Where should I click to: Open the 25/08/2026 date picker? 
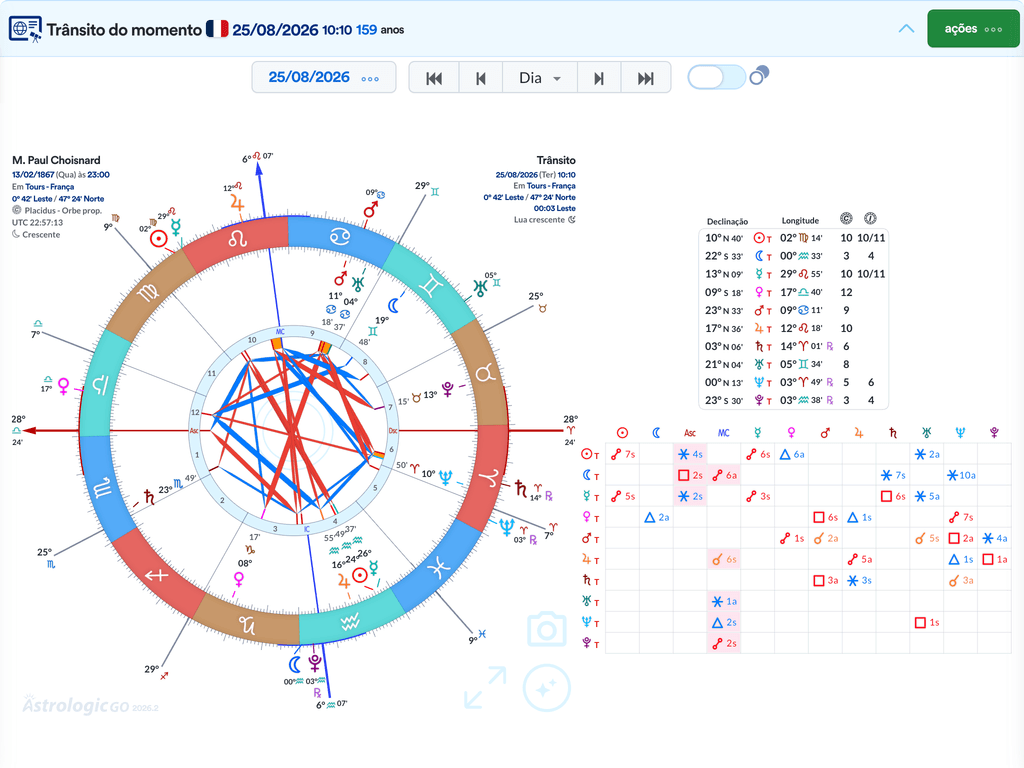[x=324, y=77]
